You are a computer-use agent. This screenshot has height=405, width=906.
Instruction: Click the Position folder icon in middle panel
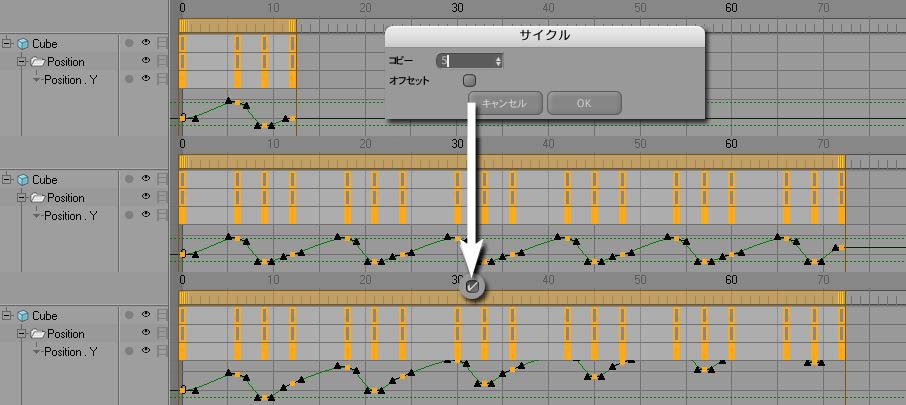38,198
